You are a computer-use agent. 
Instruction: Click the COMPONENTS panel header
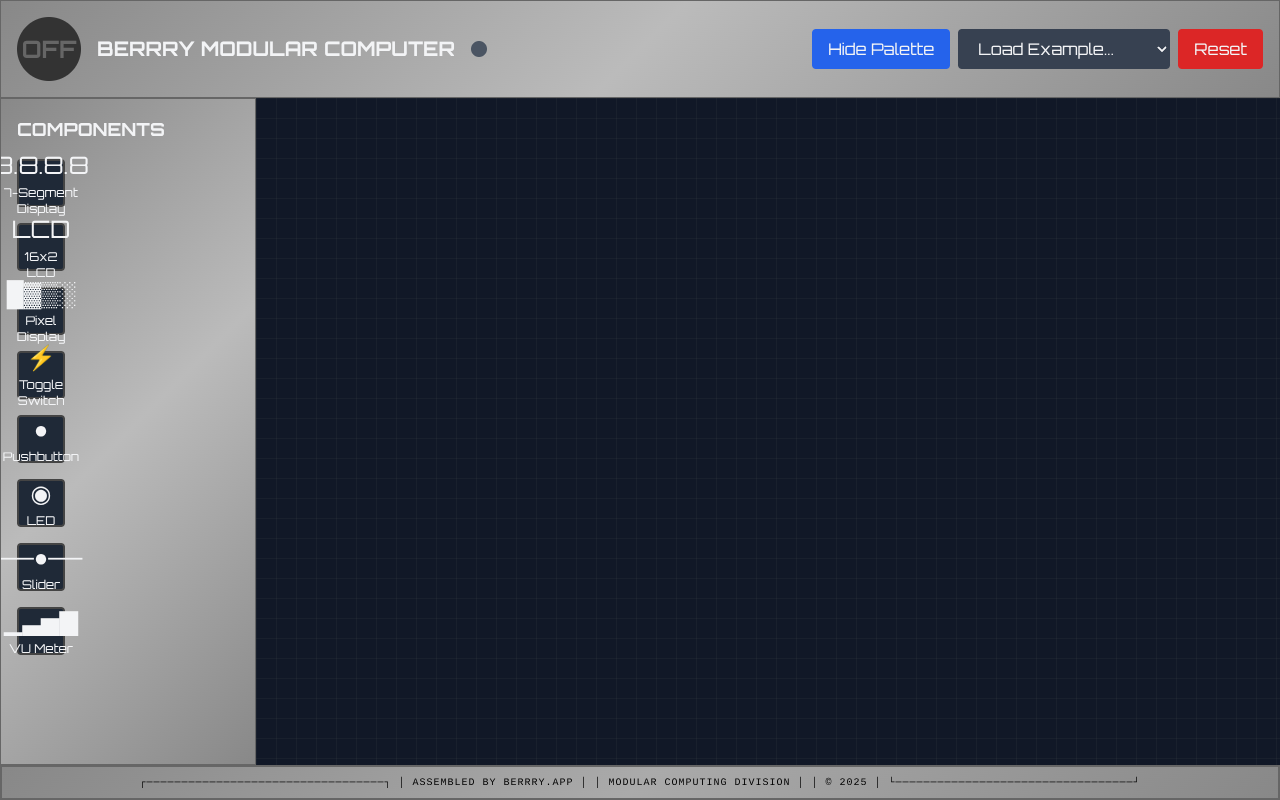pyautogui.click(x=90, y=129)
